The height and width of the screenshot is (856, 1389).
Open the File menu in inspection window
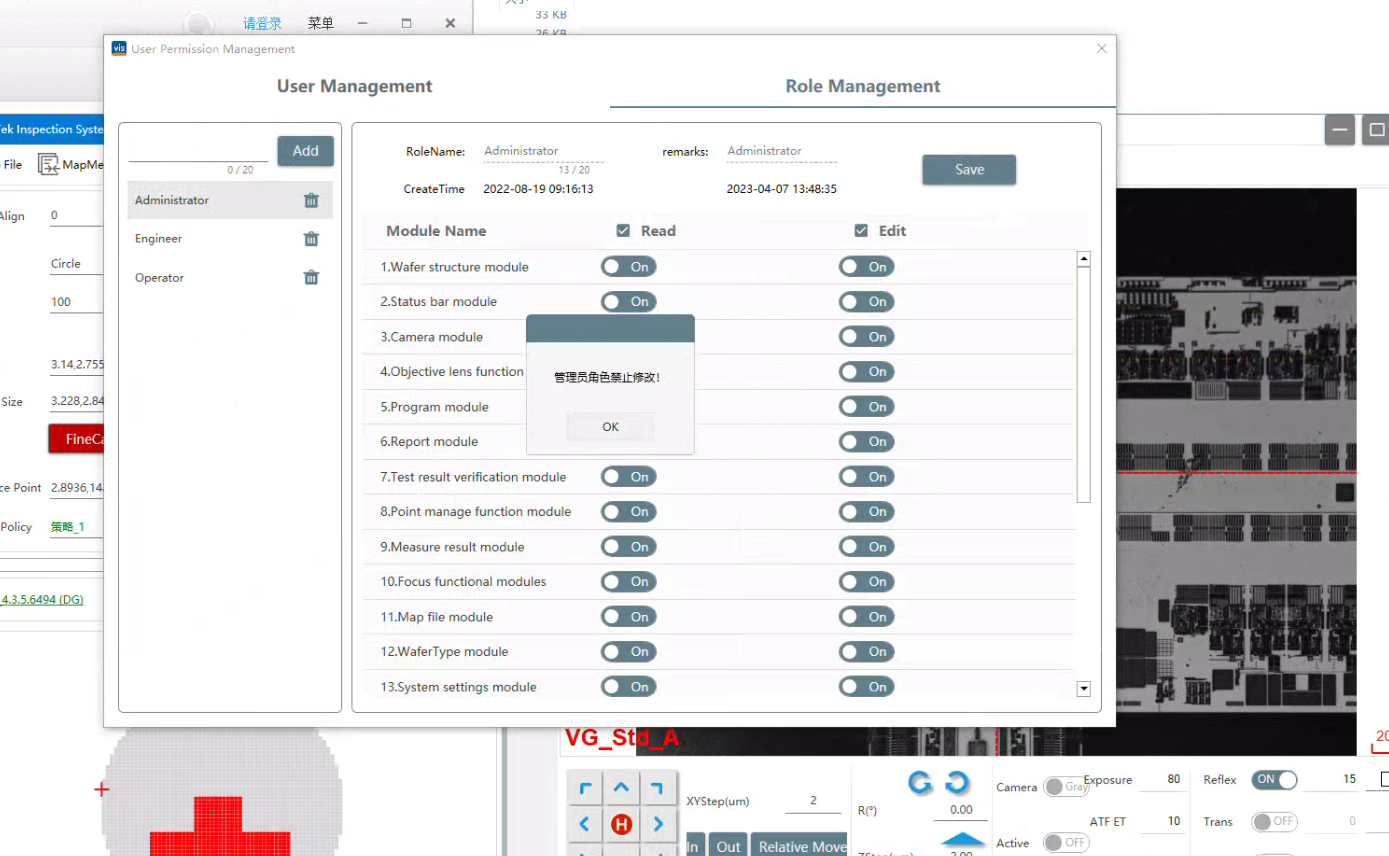pyautogui.click(x=13, y=165)
